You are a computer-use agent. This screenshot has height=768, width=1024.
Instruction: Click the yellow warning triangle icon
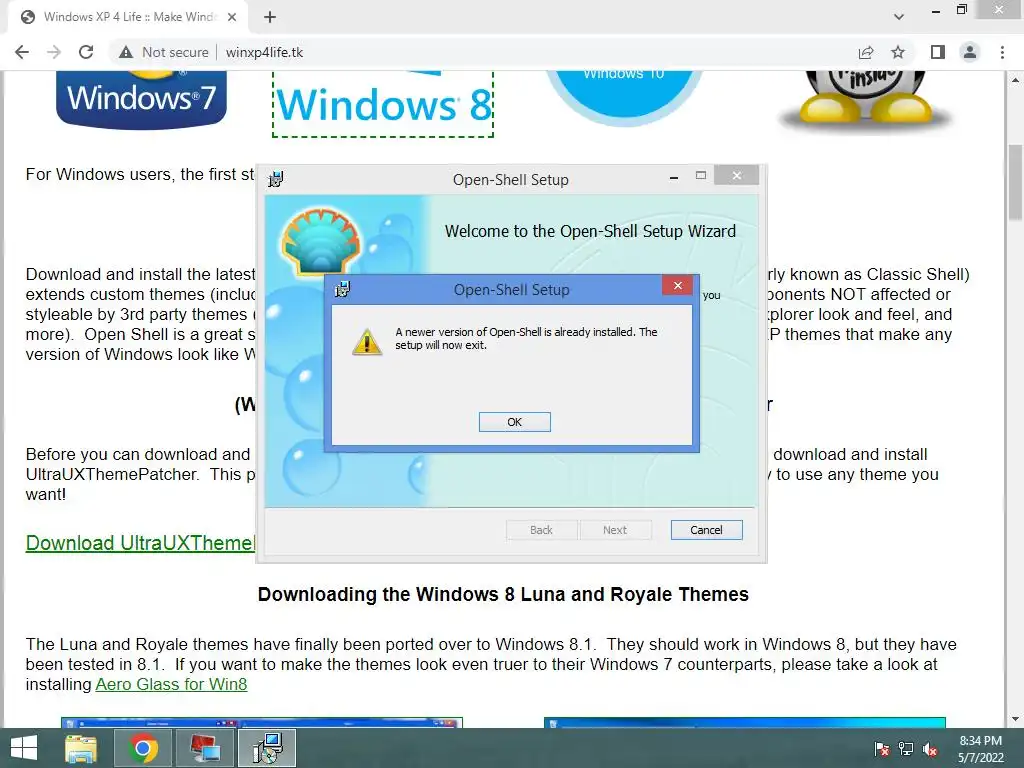click(x=367, y=342)
